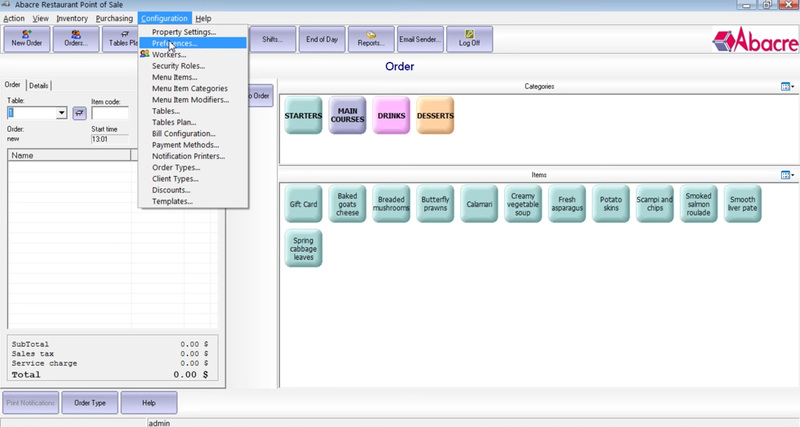Open Templates... from the menu
This screenshot has height=427, width=800.
(193, 201)
